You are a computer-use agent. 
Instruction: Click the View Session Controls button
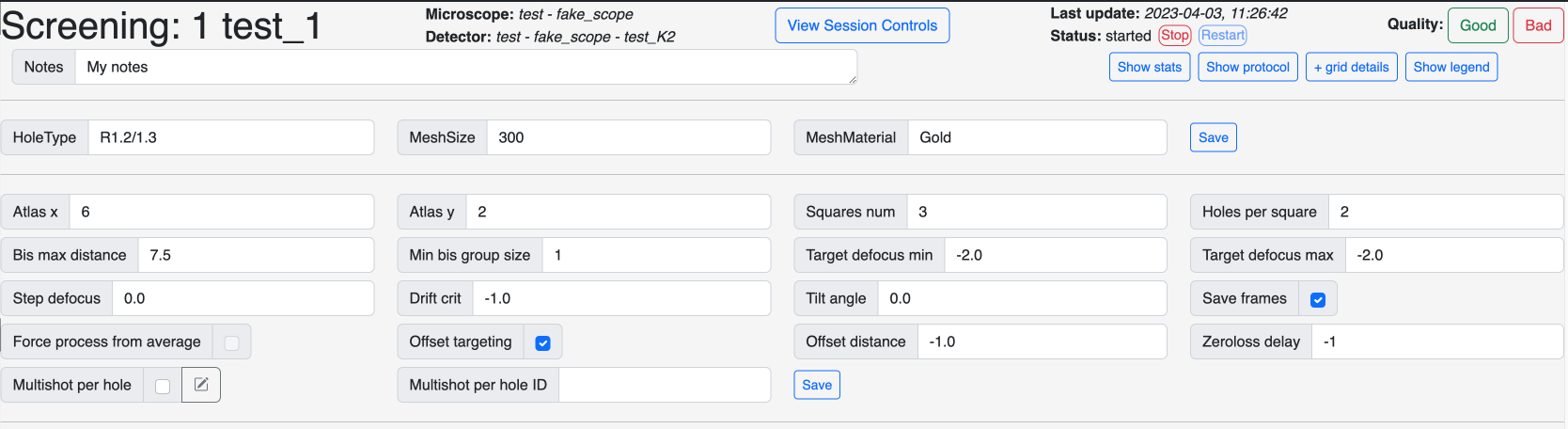click(x=862, y=25)
